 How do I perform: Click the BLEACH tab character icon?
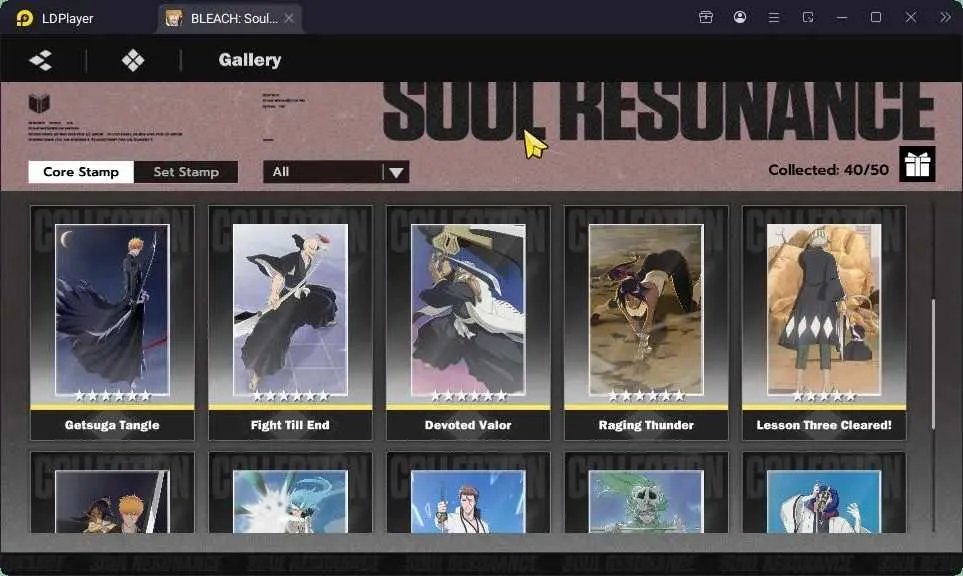174,18
